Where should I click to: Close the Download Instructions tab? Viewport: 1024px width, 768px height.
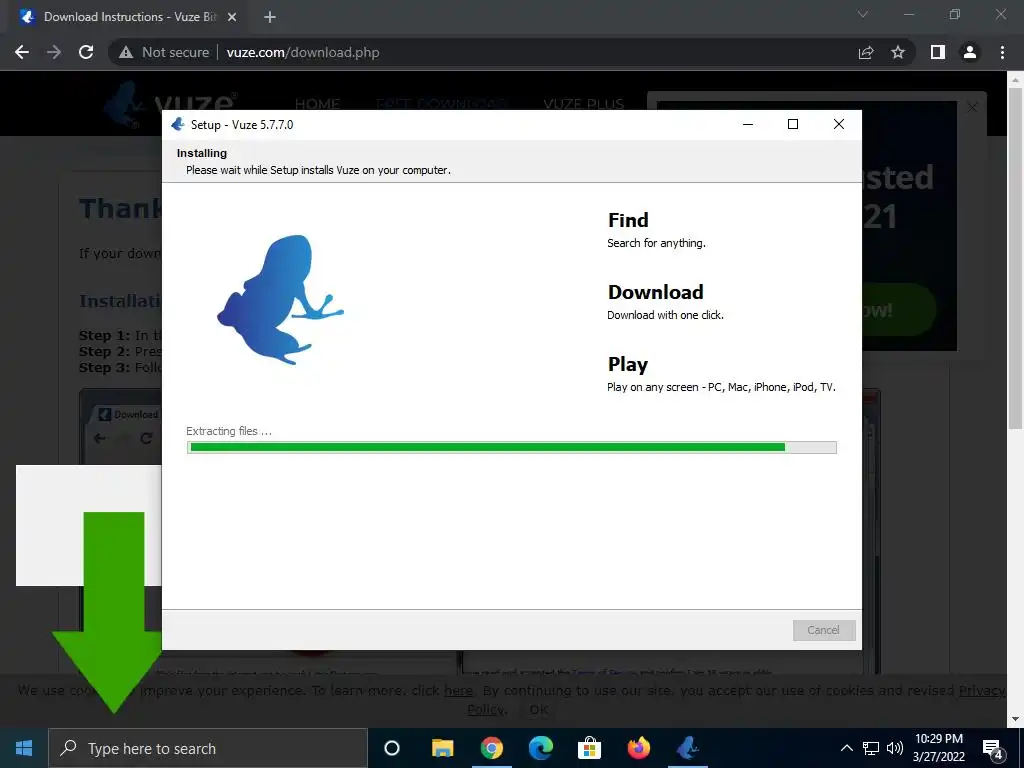232,17
